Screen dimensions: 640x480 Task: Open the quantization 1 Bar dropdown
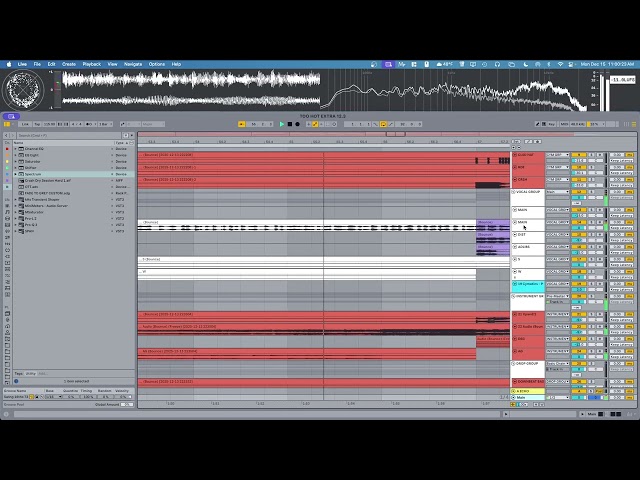104,124
